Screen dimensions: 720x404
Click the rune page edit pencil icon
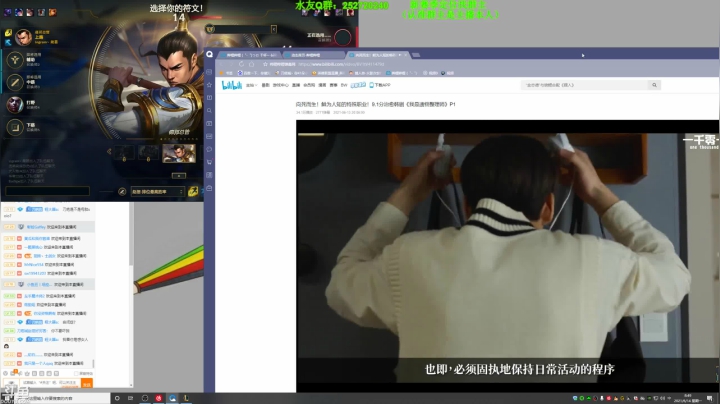pos(122,191)
